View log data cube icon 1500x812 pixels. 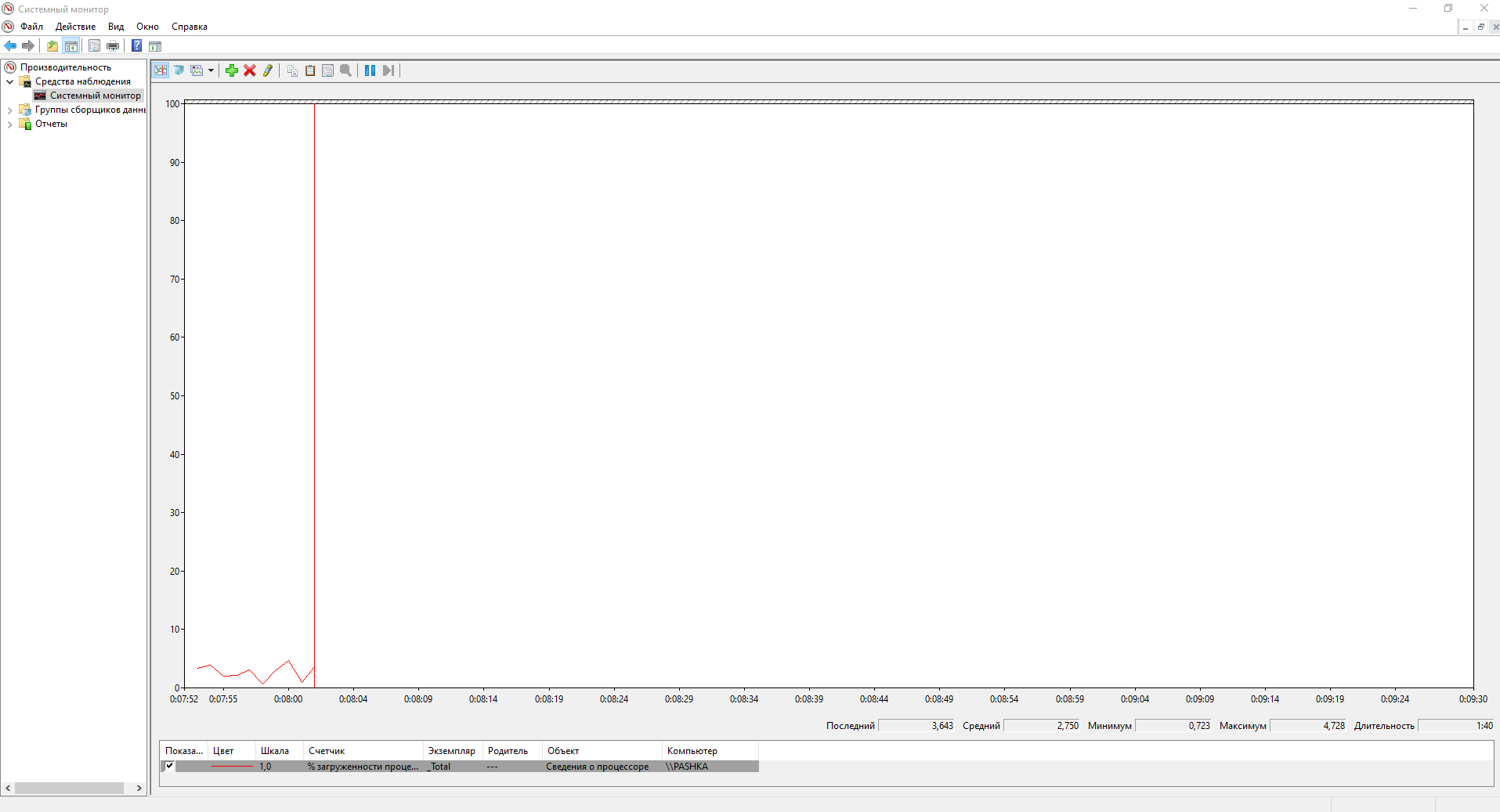179,70
